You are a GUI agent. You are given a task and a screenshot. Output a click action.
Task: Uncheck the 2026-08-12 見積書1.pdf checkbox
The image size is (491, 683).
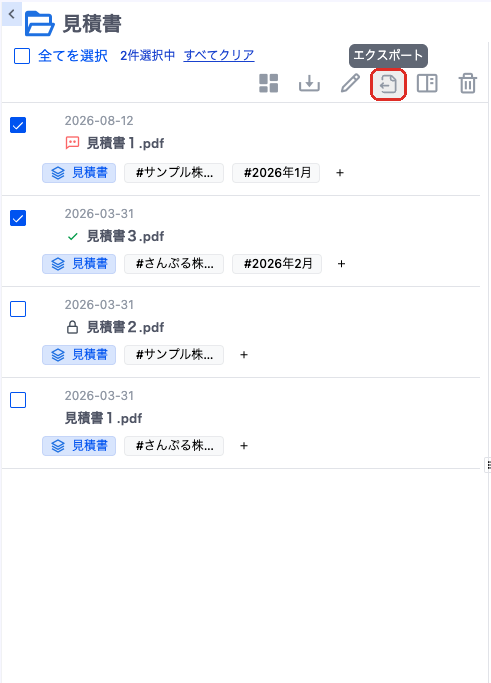click(x=18, y=125)
